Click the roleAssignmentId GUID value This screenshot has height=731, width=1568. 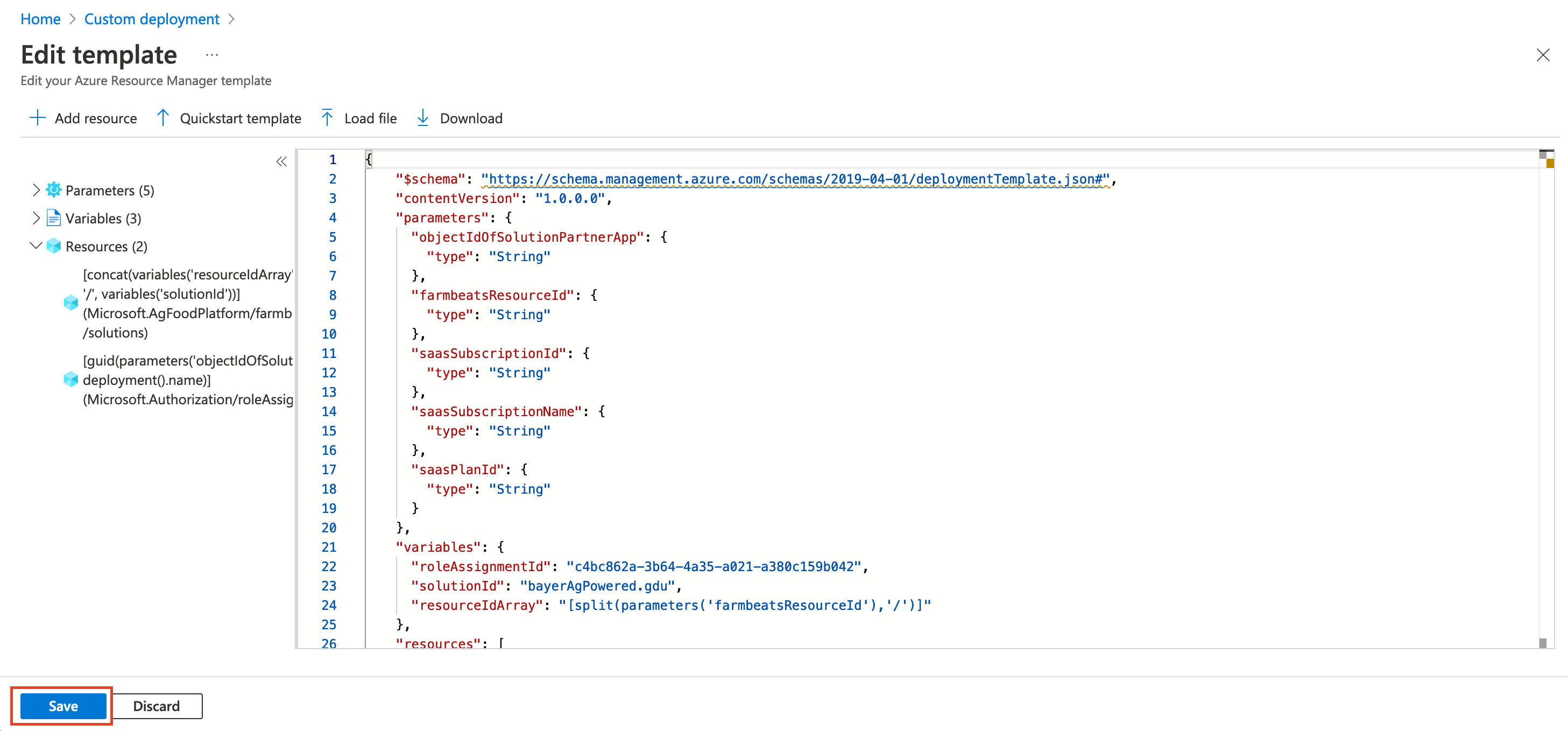[x=714, y=566]
